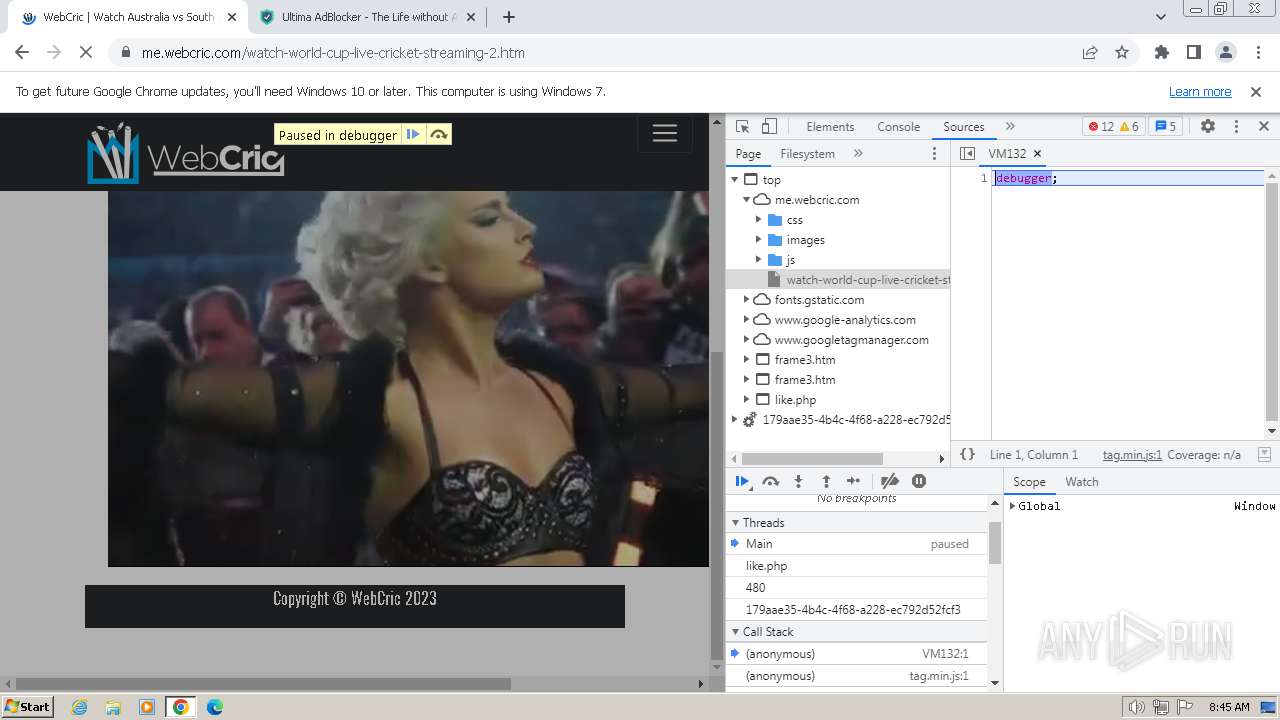Open Internet Explorer from the taskbar
This screenshot has height=720, width=1280.
click(80, 707)
